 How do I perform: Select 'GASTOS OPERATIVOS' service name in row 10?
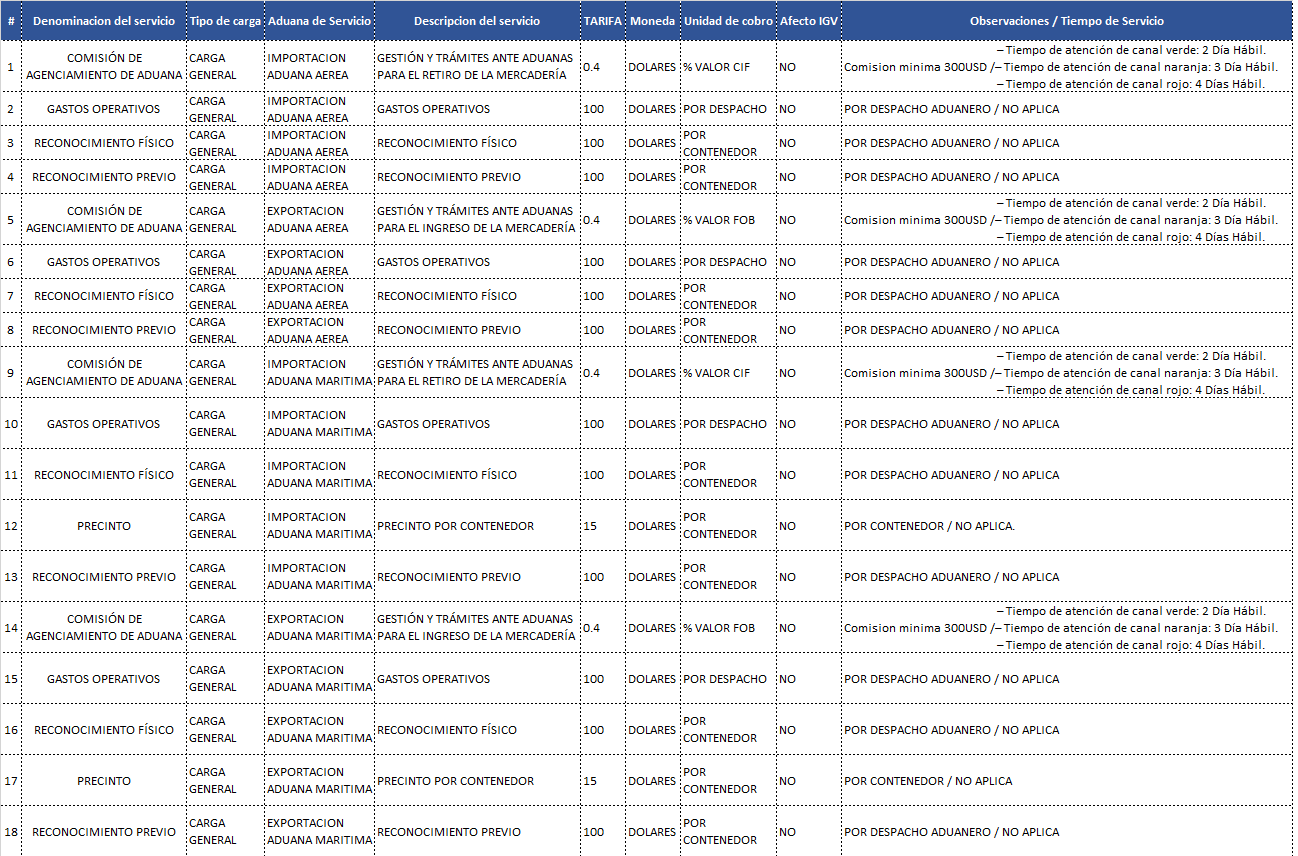tap(104, 424)
